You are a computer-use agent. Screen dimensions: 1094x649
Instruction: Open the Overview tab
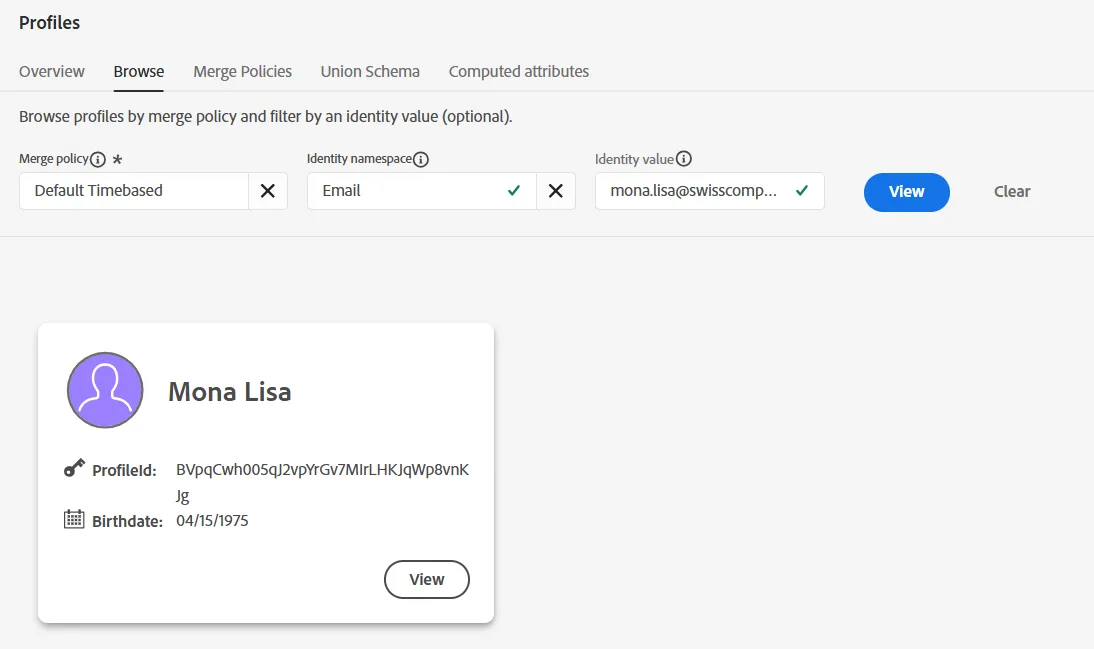point(52,72)
